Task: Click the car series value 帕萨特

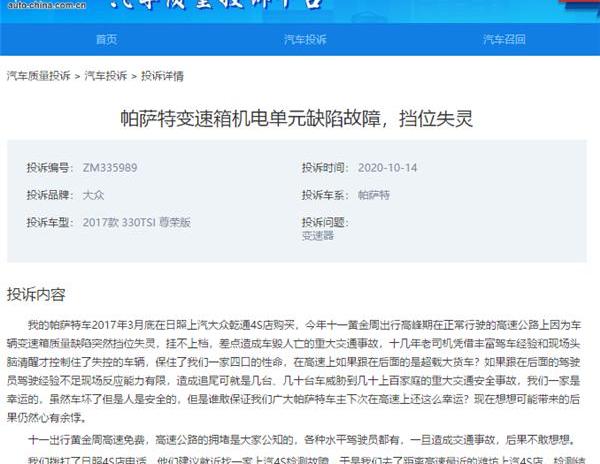Action: 374,195
